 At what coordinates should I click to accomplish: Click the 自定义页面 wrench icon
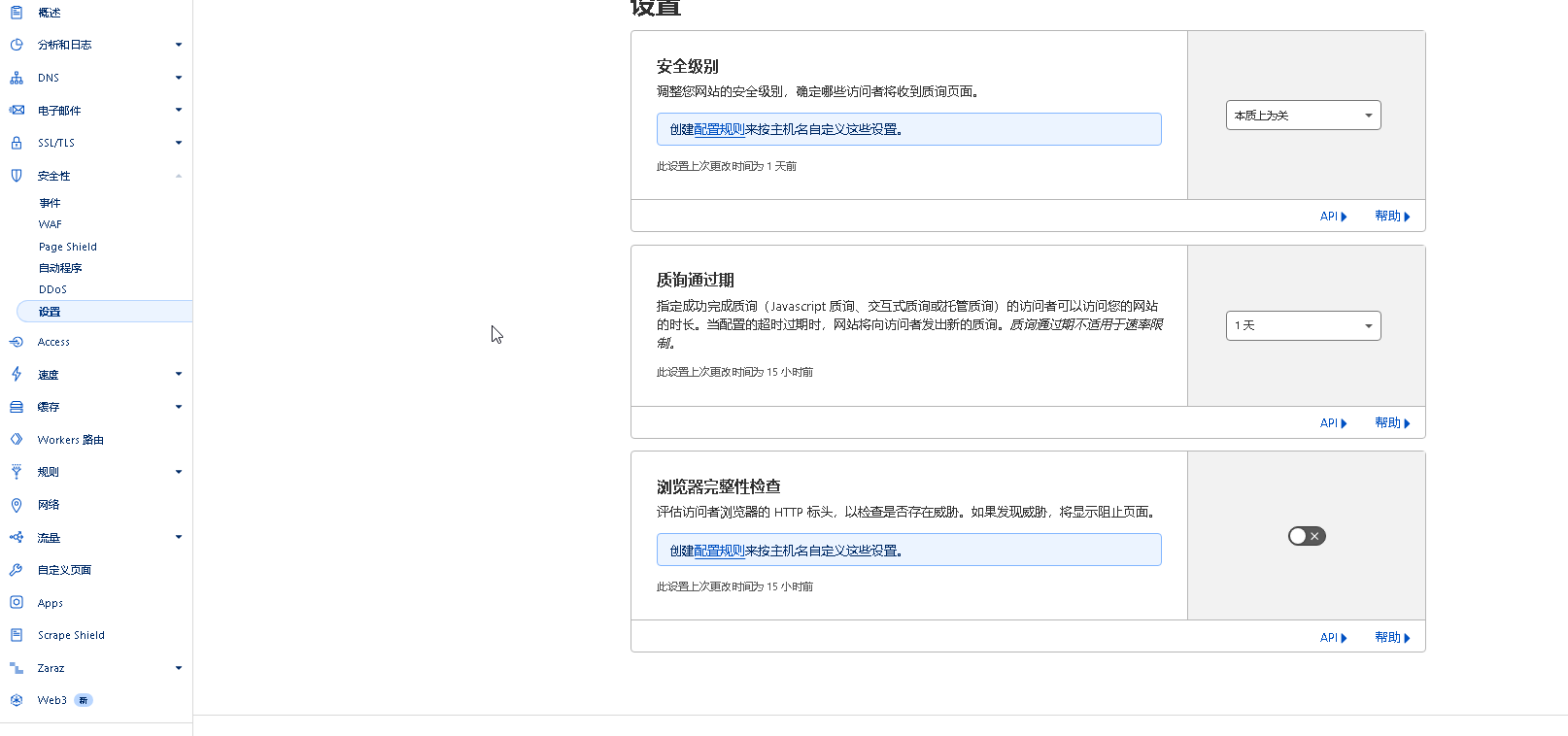tap(17, 570)
